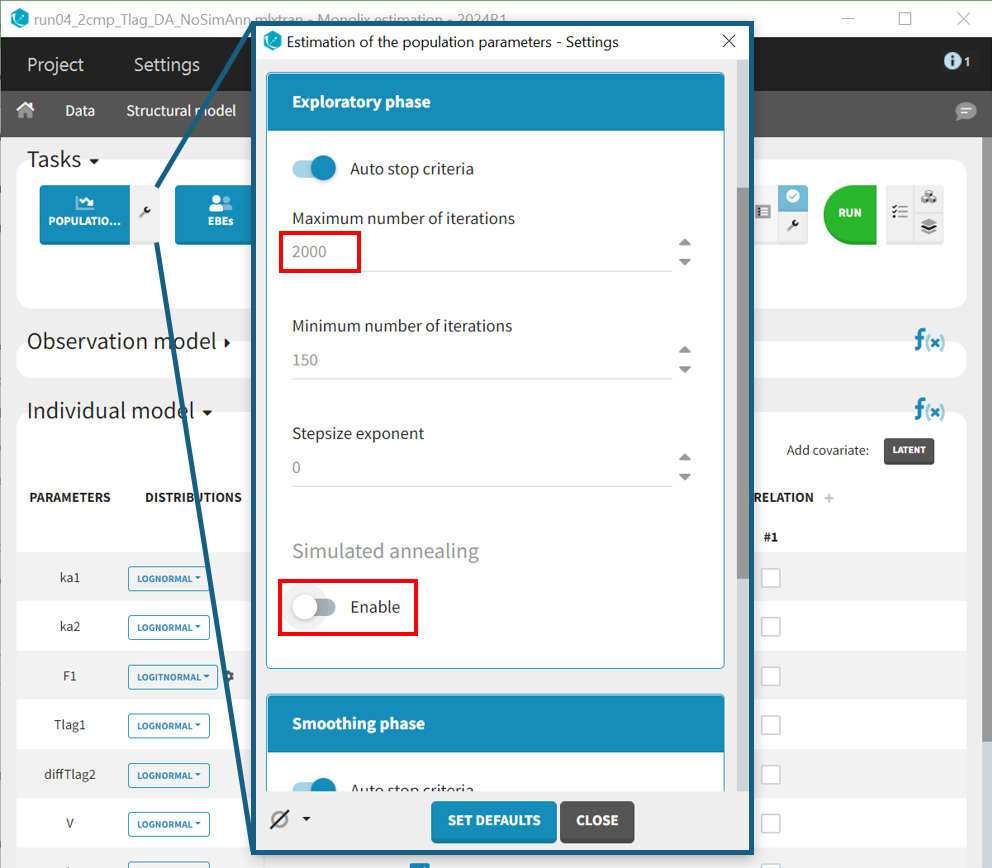Viewport: 992px width, 868px height.
Task: Switch to the Data tab
Action: coord(80,111)
